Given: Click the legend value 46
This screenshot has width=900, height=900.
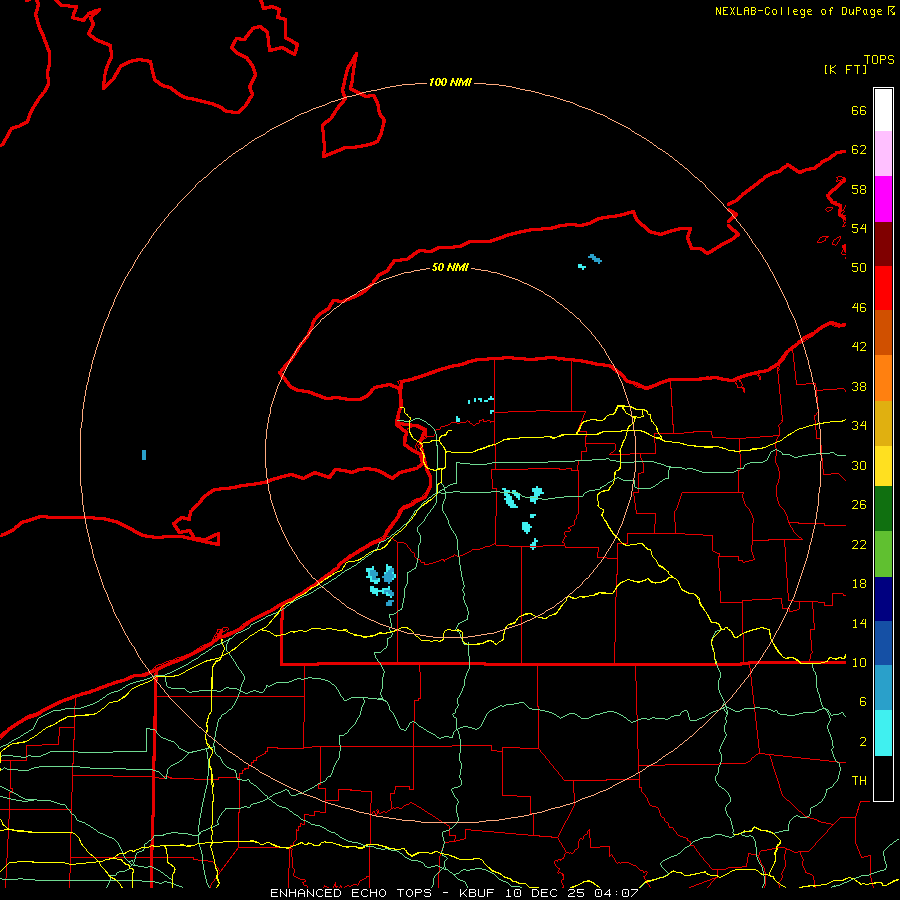Looking at the screenshot, I should pos(859,308).
